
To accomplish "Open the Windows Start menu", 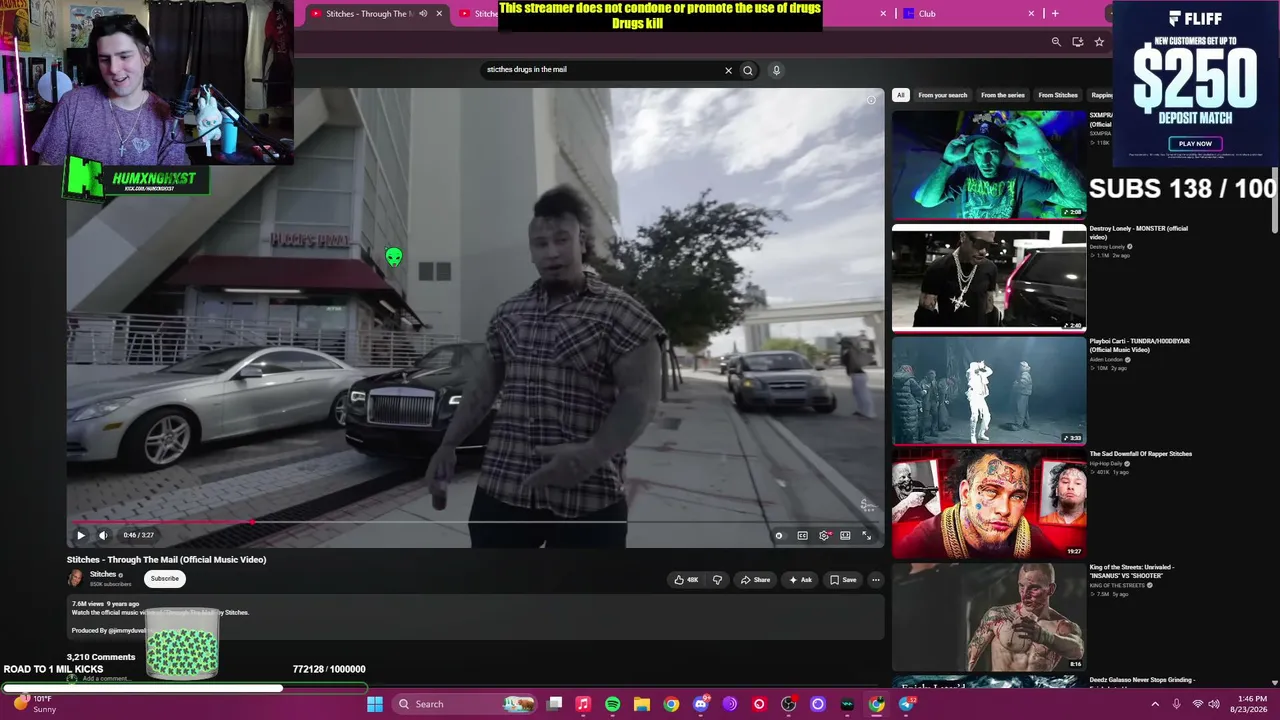I will pos(374,704).
